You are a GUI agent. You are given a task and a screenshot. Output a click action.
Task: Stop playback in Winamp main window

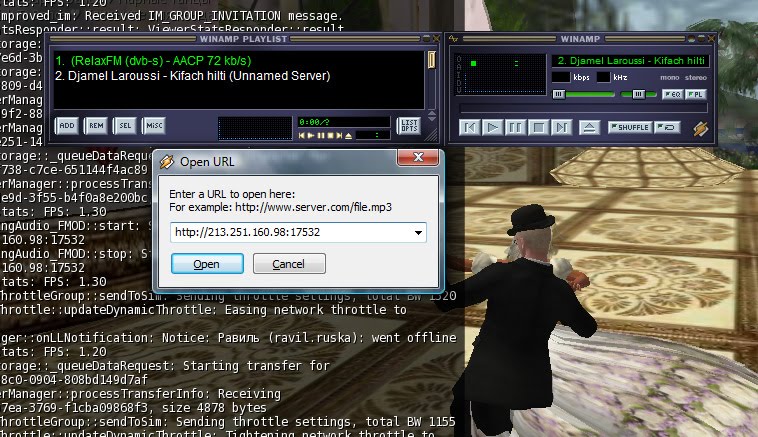[538, 128]
